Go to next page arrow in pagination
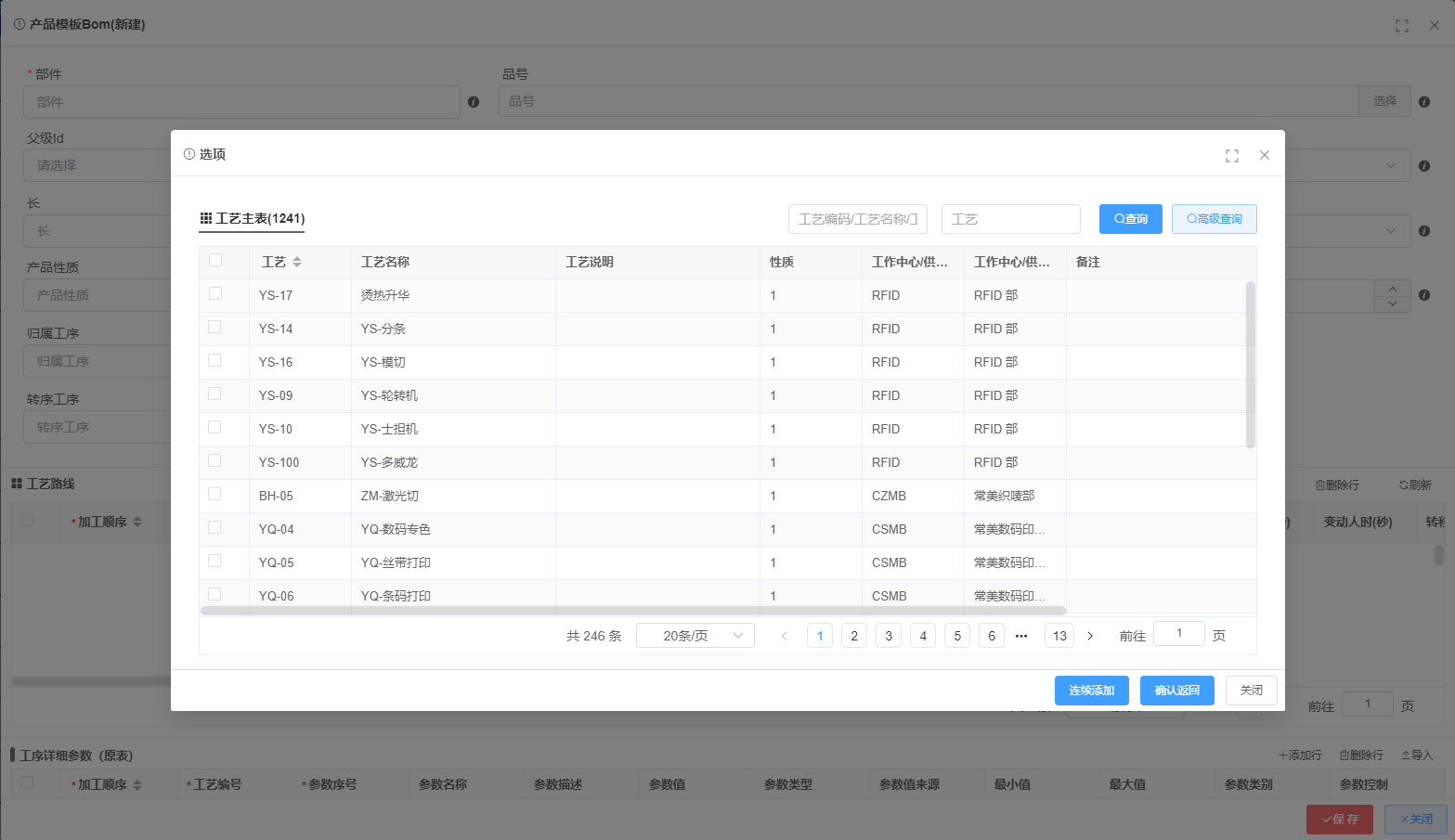The height and width of the screenshot is (840, 1455). coord(1090,636)
